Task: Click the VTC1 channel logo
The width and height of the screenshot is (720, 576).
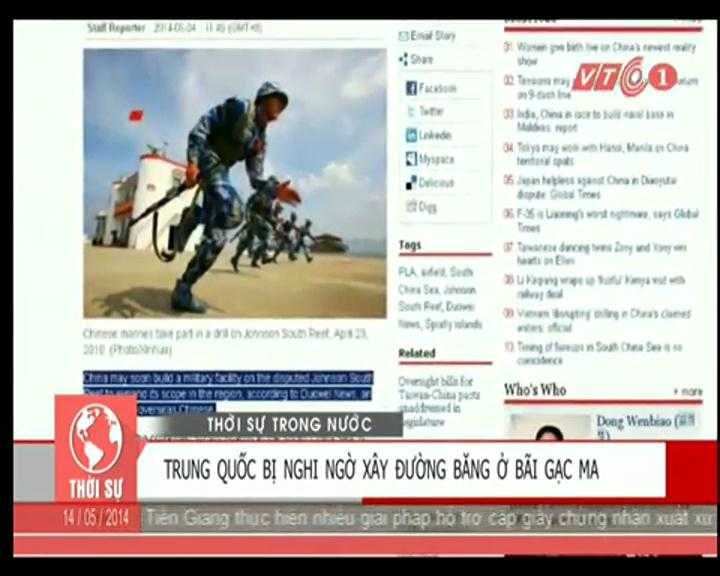Action: click(x=625, y=77)
